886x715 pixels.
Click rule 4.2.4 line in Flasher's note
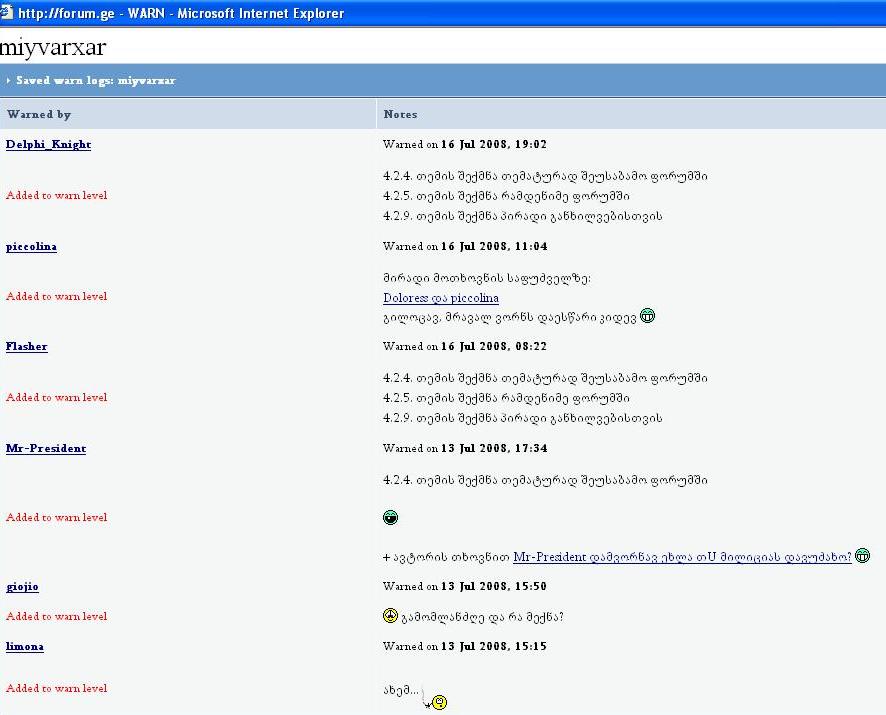pyautogui.click(x=545, y=378)
